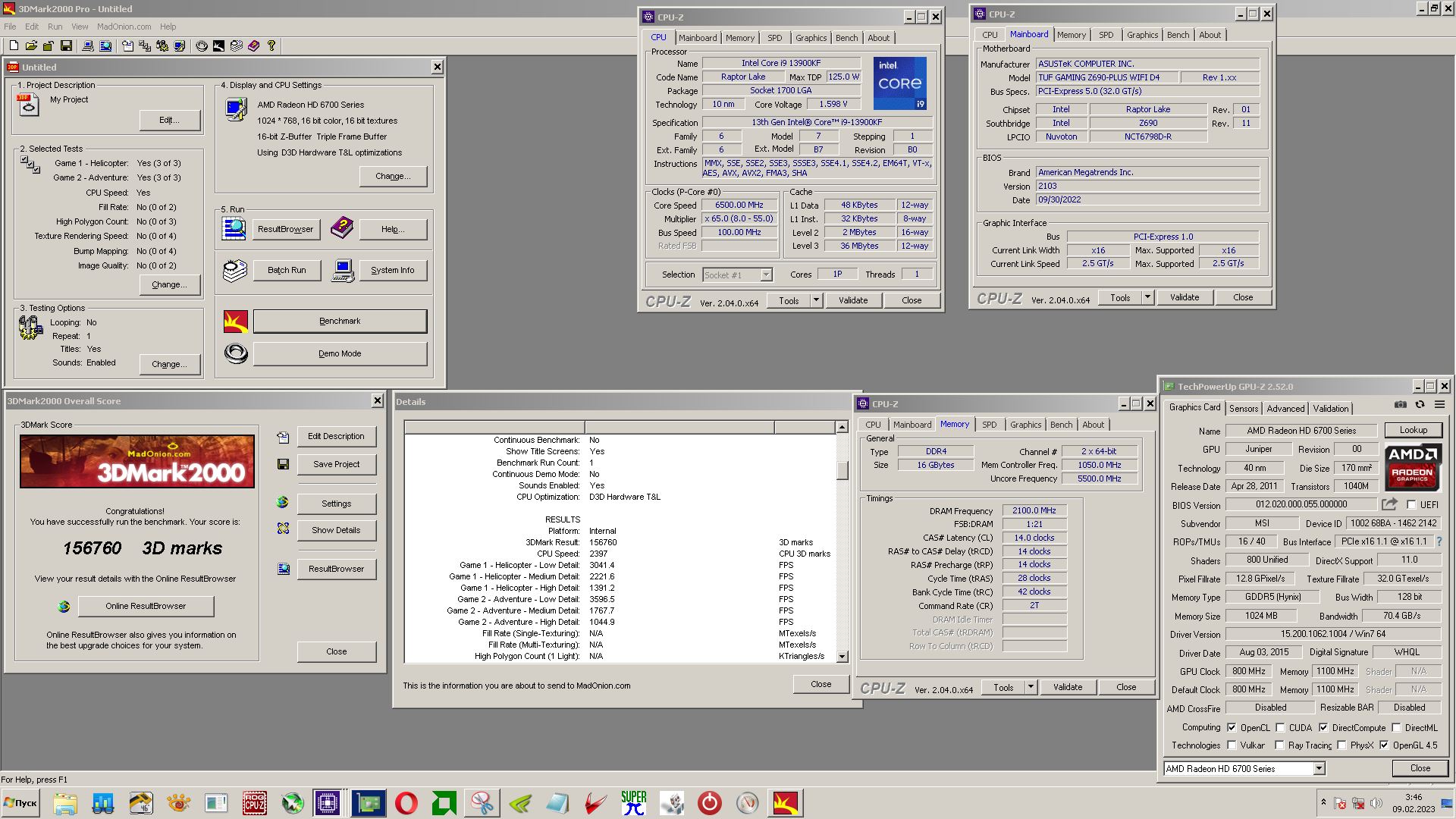Start the Benchmark button

coord(340,321)
